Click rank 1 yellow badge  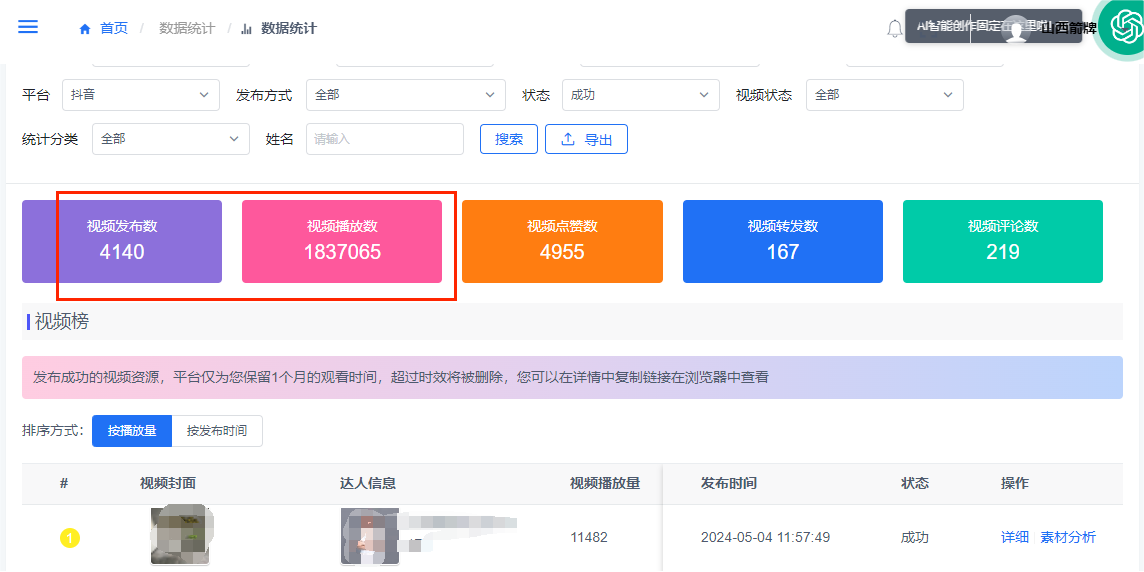click(69, 539)
